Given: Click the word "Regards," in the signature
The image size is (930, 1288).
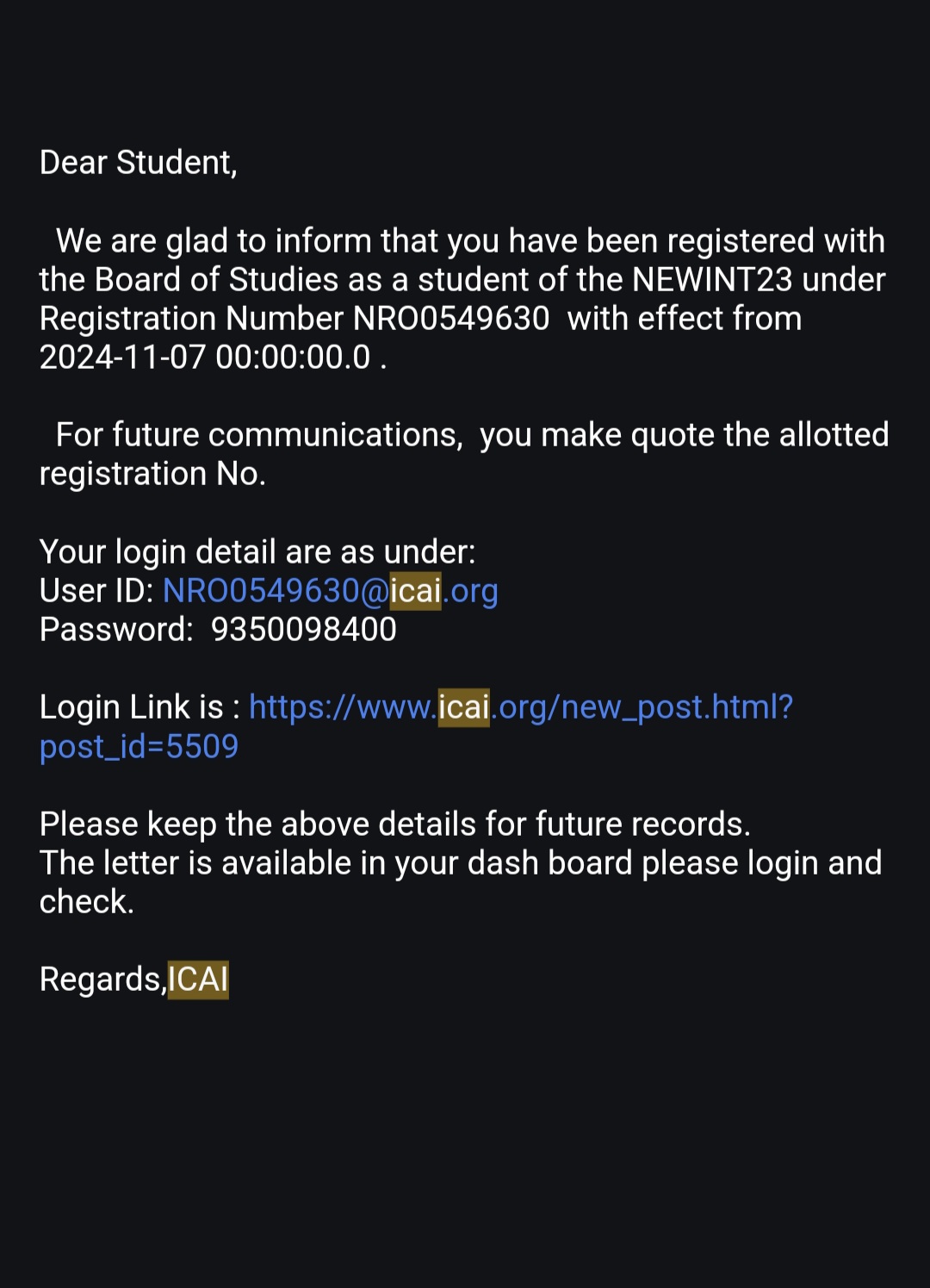Looking at the screenshot, I should (x=102, y=980).
